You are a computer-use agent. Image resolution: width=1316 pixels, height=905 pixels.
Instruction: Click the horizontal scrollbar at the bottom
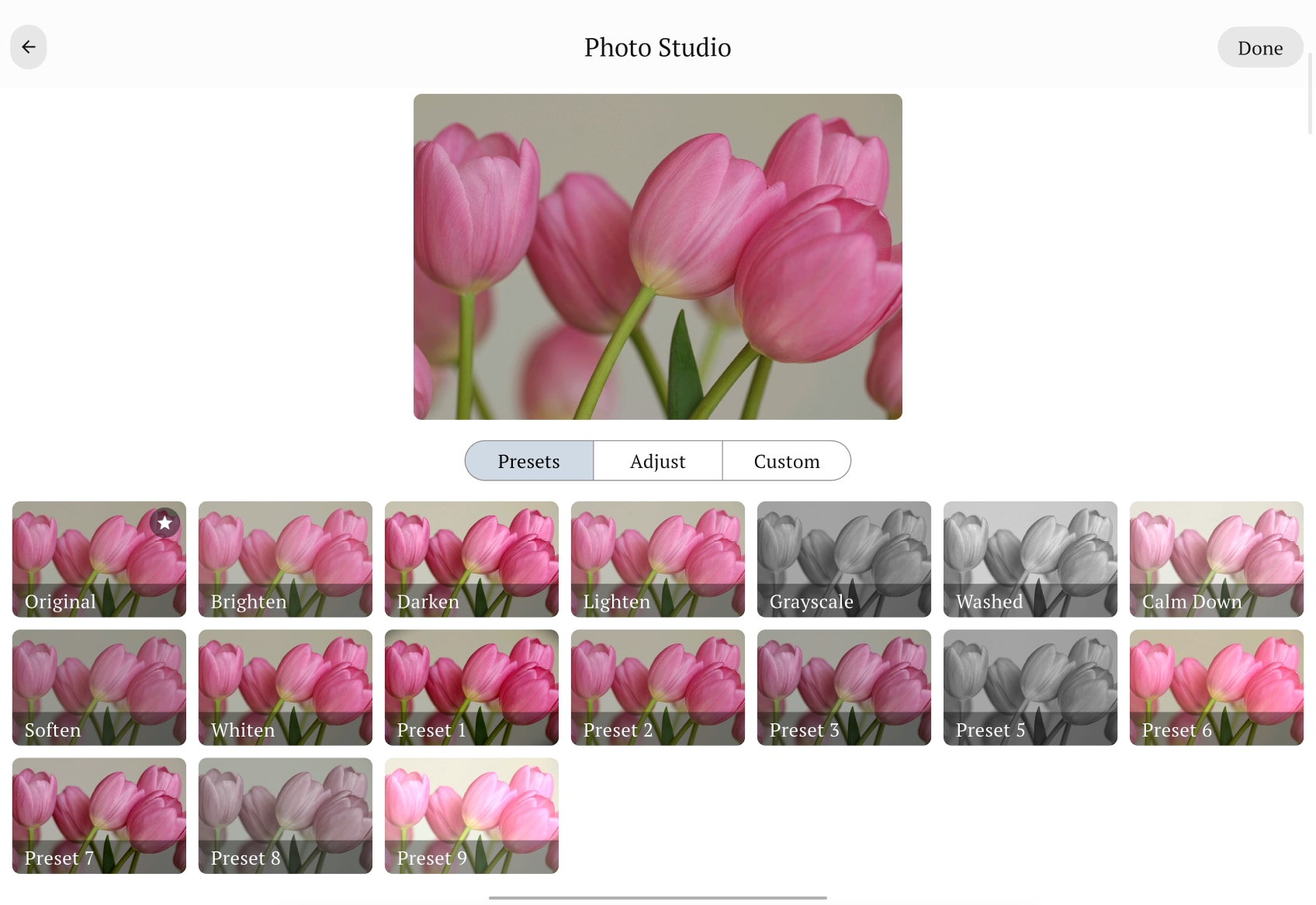(657, 897)
